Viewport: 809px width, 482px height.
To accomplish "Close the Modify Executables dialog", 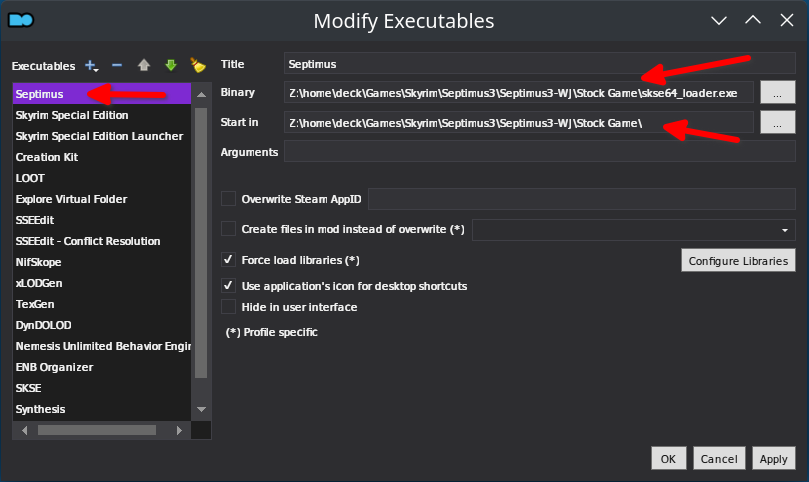I will pos(787,20).
